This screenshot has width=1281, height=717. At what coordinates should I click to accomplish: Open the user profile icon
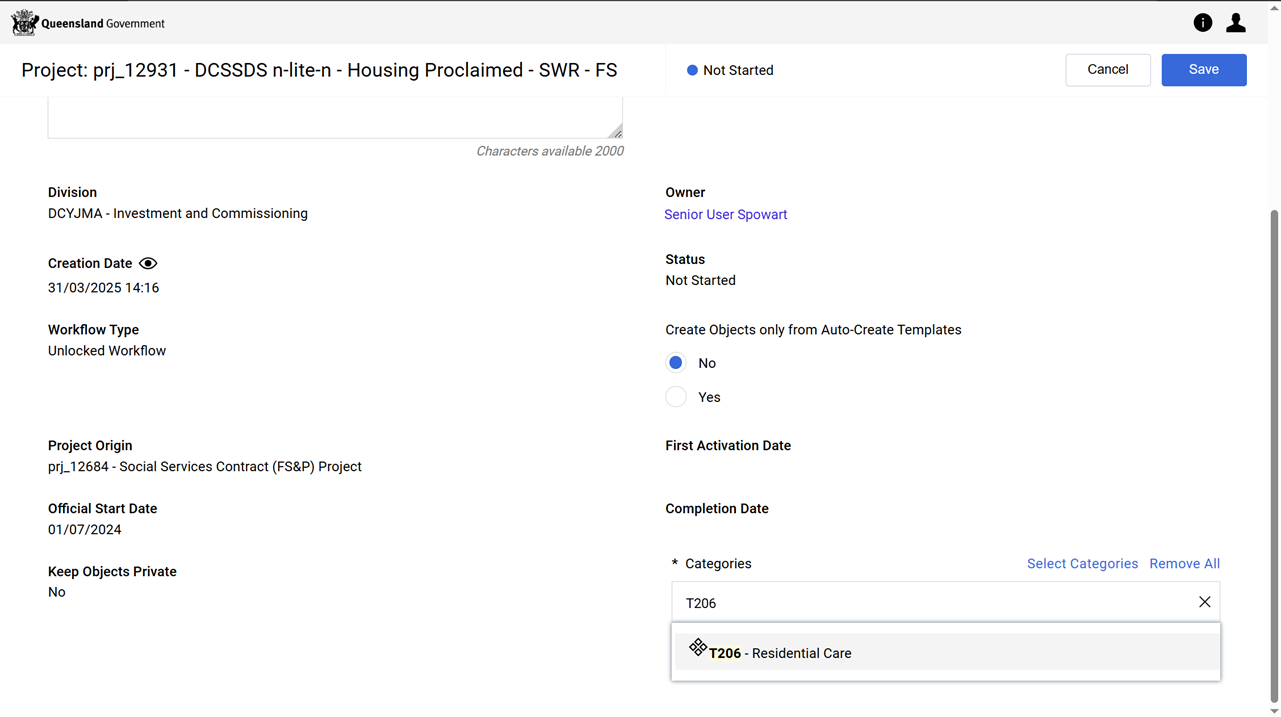(x=1236, y=23)
